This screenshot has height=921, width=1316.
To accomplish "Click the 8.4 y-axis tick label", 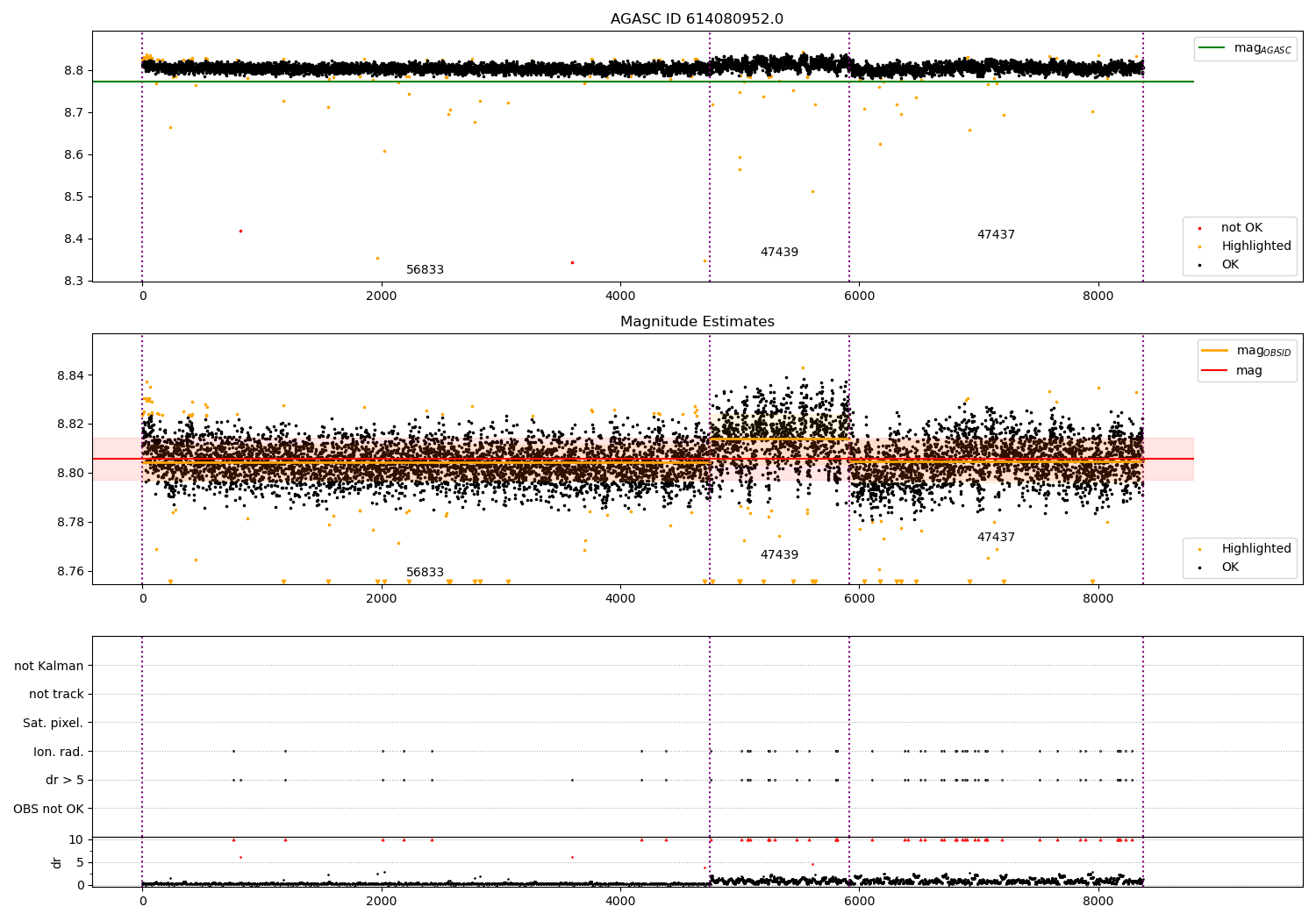I will (74, 239).
